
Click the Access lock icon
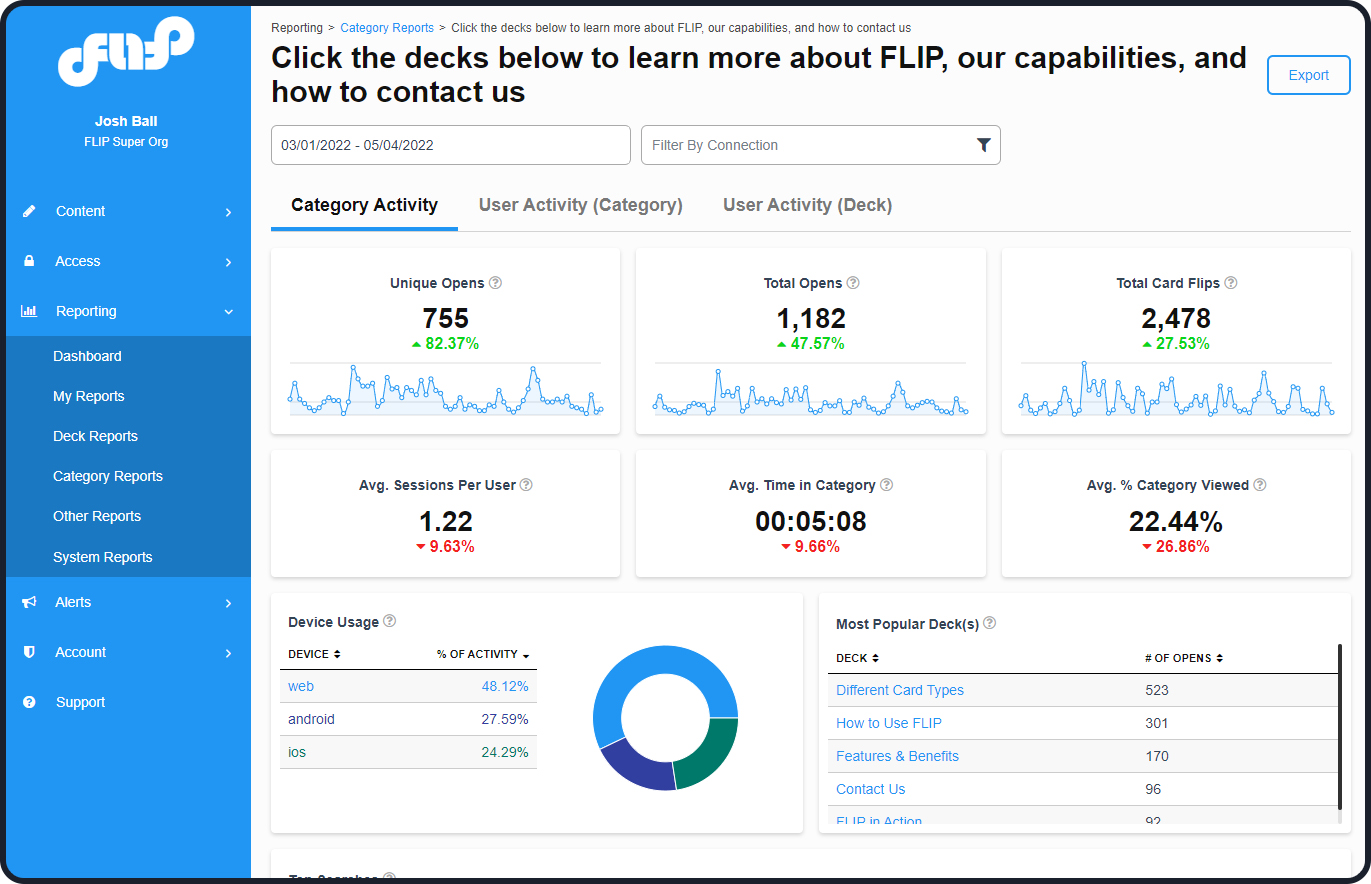[29, 261]
